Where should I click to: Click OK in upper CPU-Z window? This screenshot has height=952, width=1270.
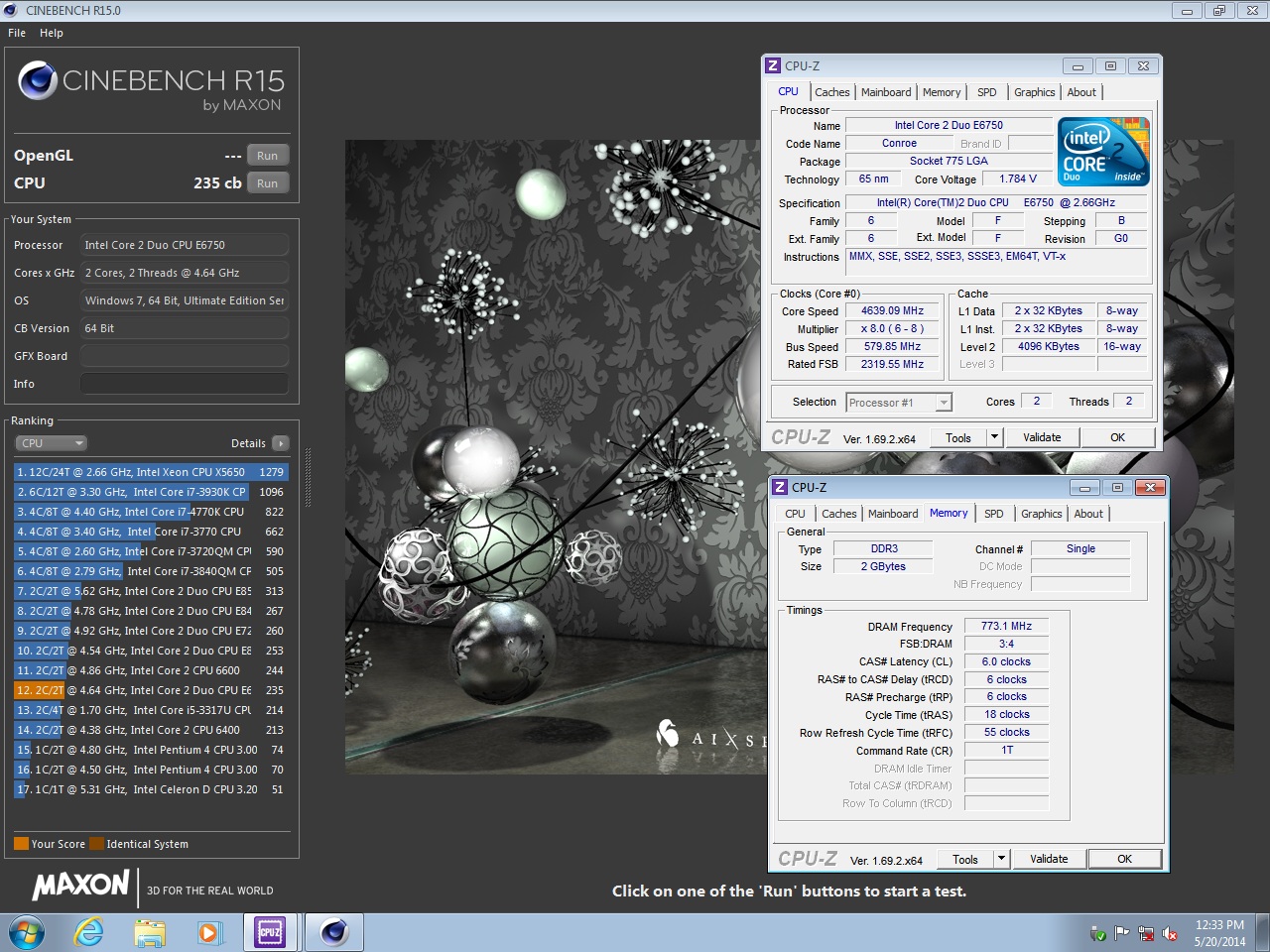(1118, 437)
